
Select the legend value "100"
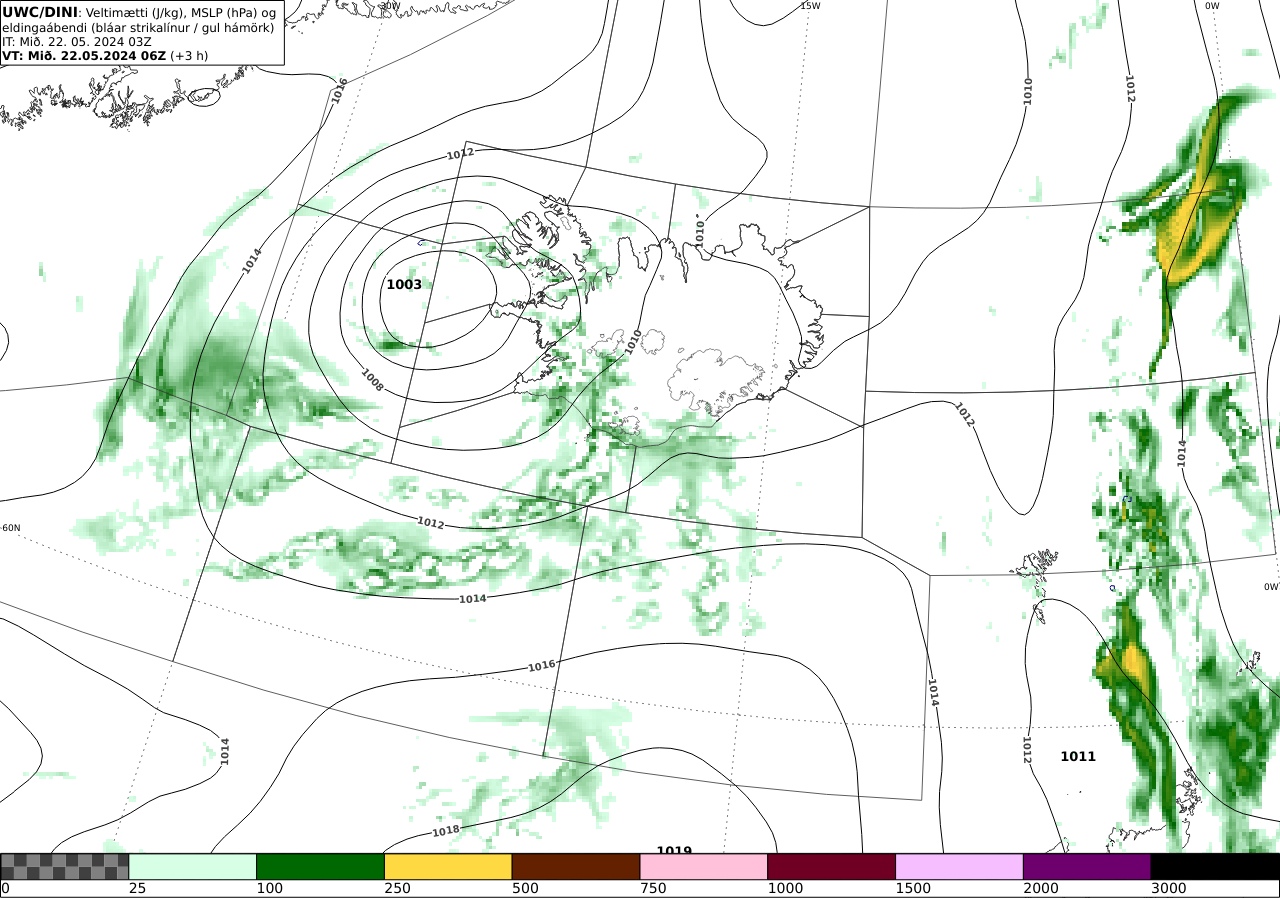269,888
